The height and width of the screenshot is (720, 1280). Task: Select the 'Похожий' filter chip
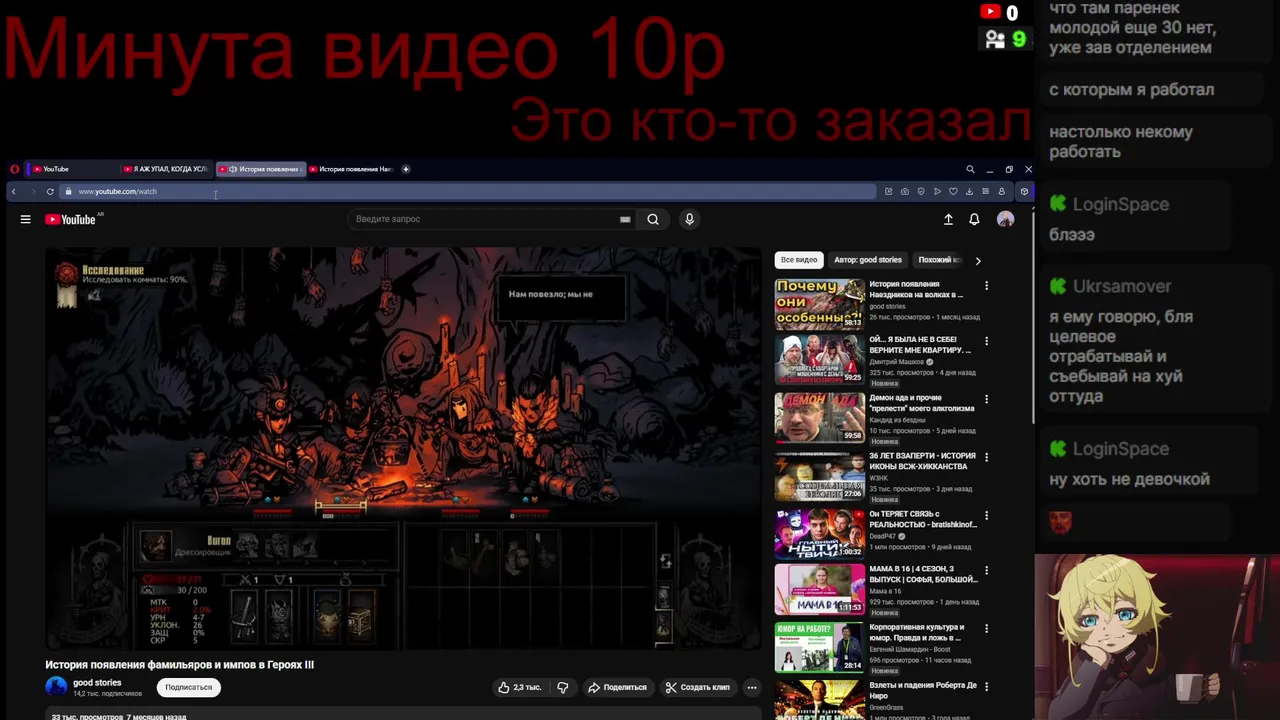click(x=939, y=260)
